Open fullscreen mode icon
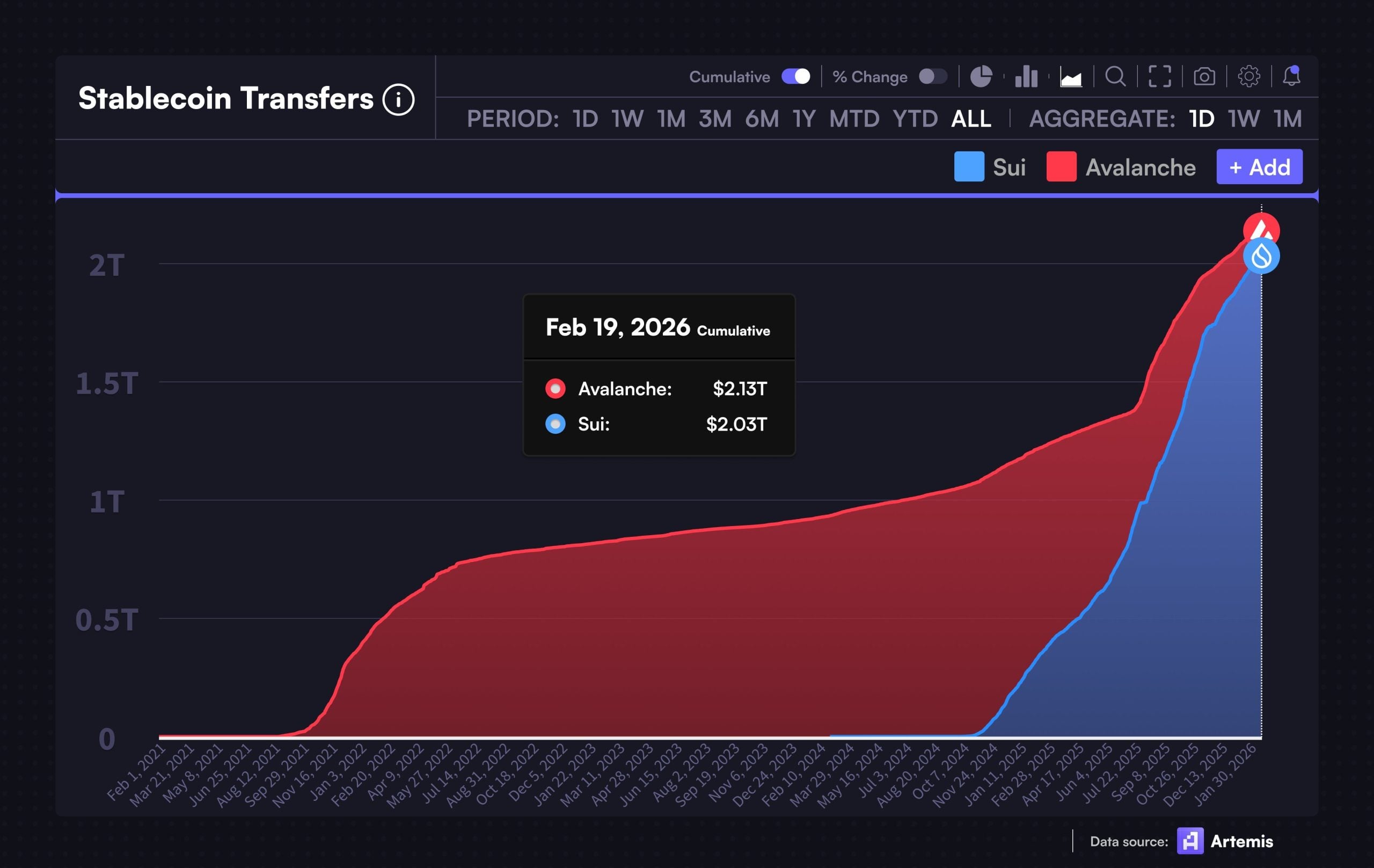 pos(1159,76)
